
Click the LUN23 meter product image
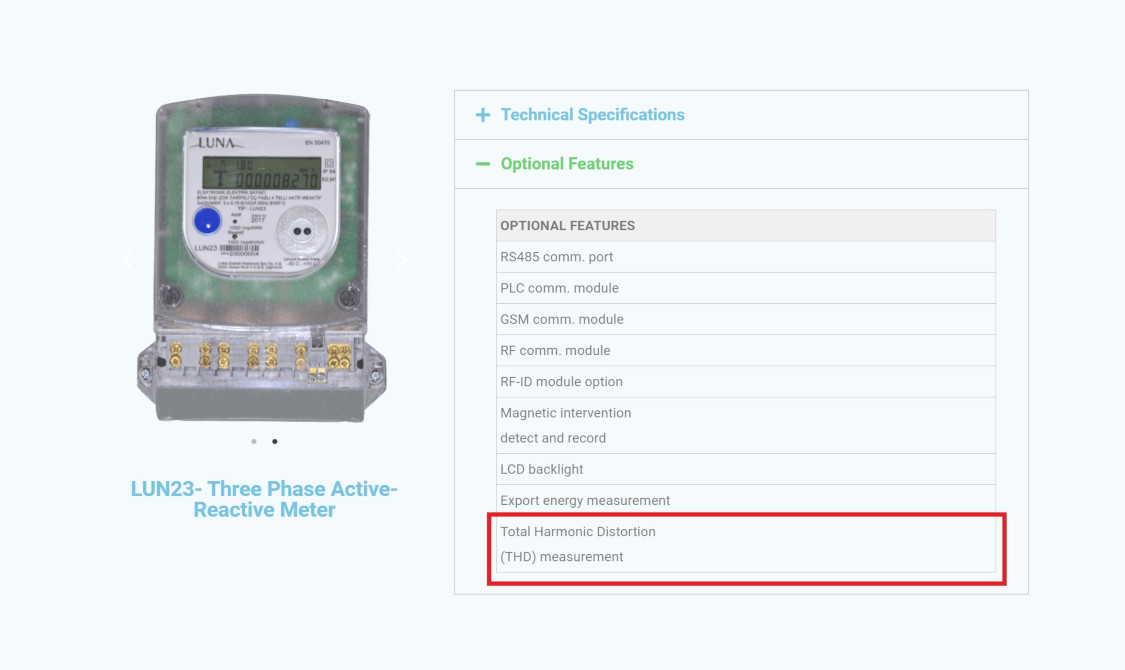[x=263, y=258]
